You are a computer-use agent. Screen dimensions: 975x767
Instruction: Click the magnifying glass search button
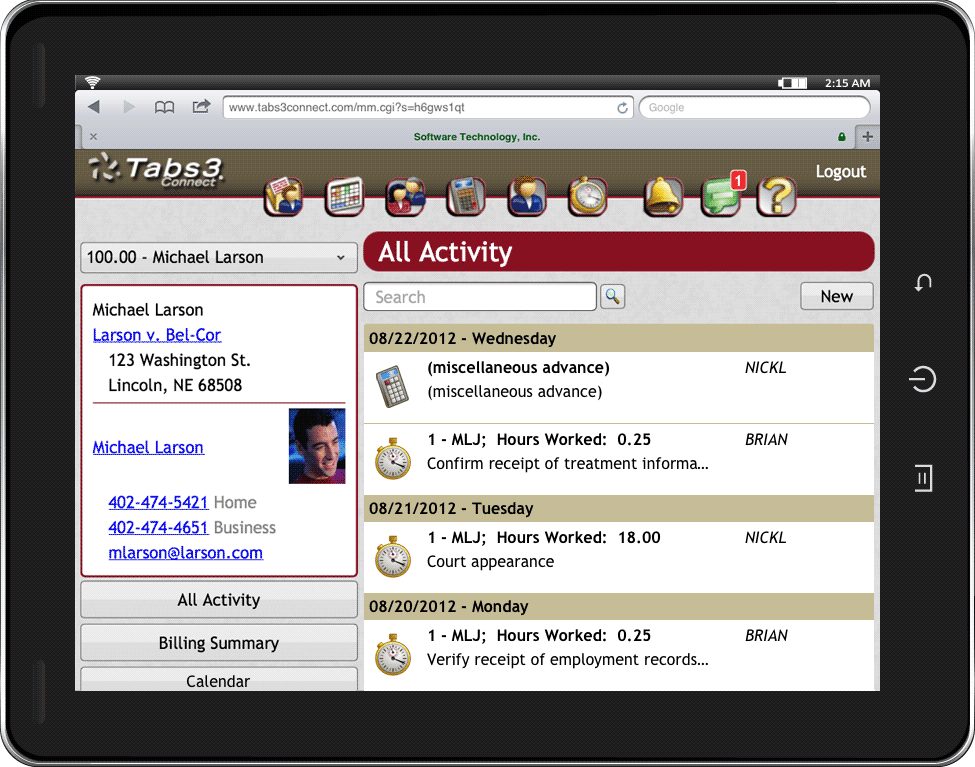(x=612, y=296)
